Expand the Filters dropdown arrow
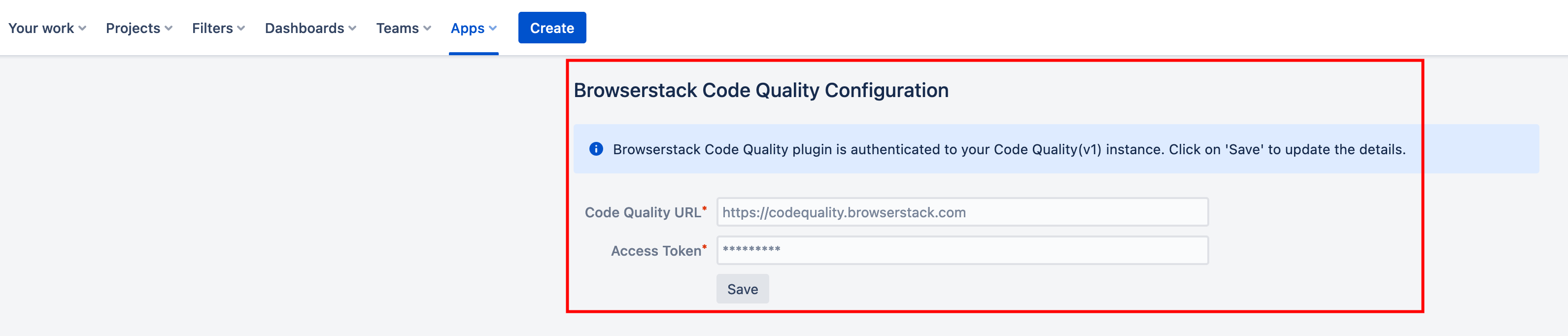Image resolution: width=1568 pixels, height=336 pixels. 241,28
